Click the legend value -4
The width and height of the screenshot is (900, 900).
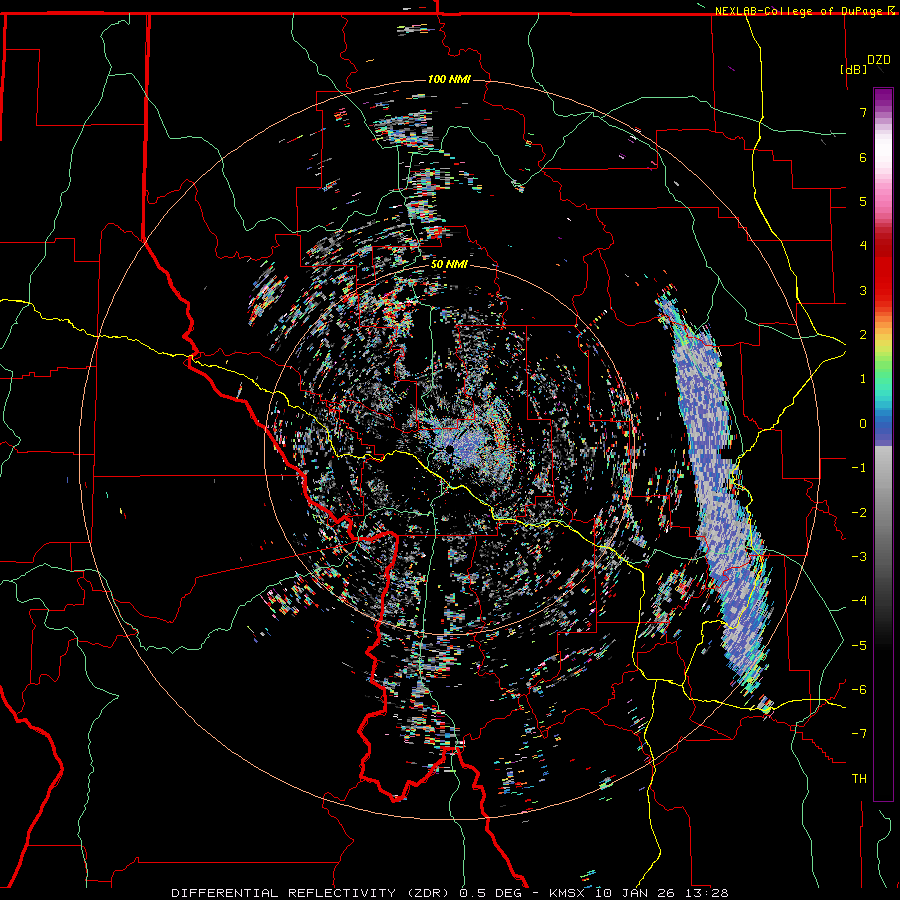click(x=859, y=601)
